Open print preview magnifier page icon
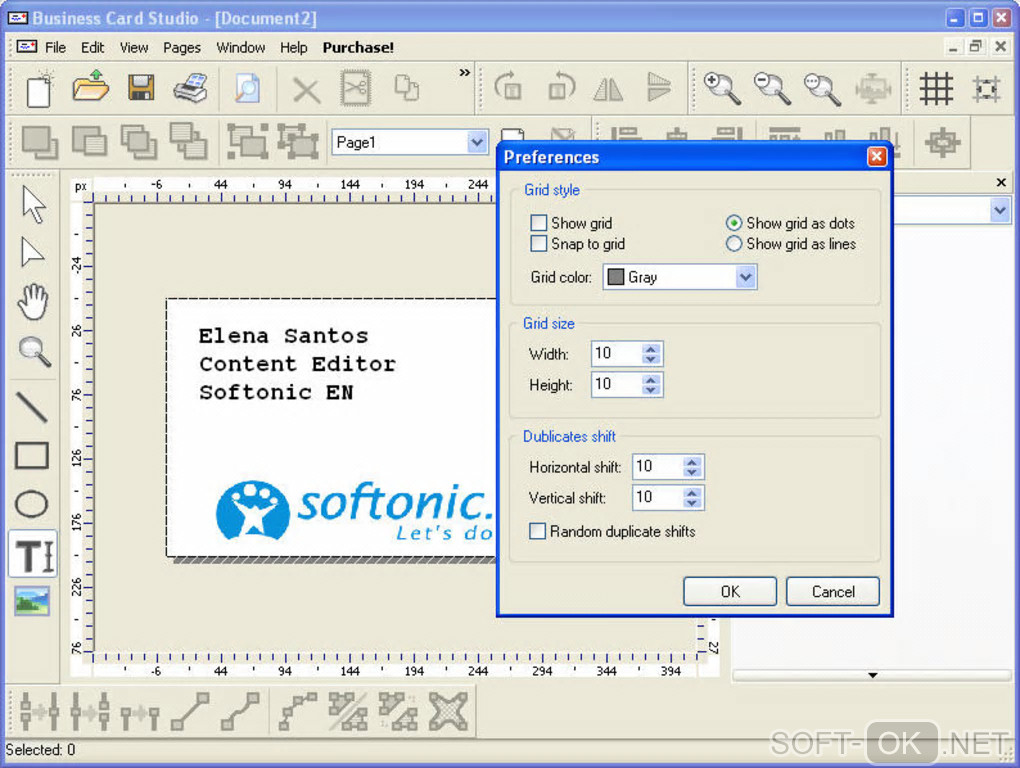 tap(247, 88)
